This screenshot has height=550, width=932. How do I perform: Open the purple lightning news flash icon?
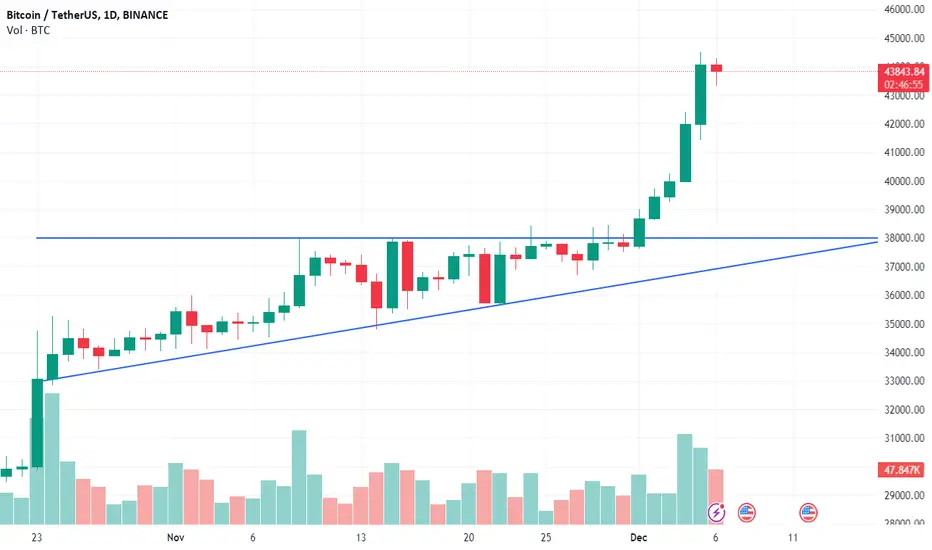tap(716, 512)
